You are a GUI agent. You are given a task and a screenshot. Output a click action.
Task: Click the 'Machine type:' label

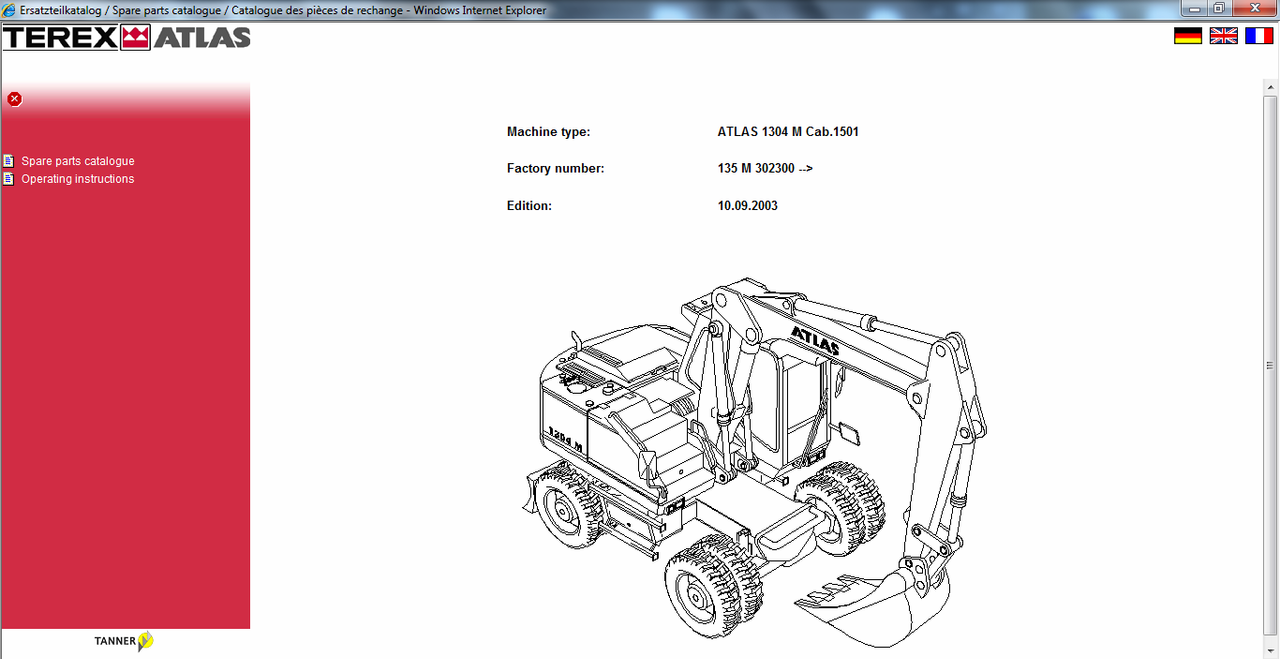point(549,132)
